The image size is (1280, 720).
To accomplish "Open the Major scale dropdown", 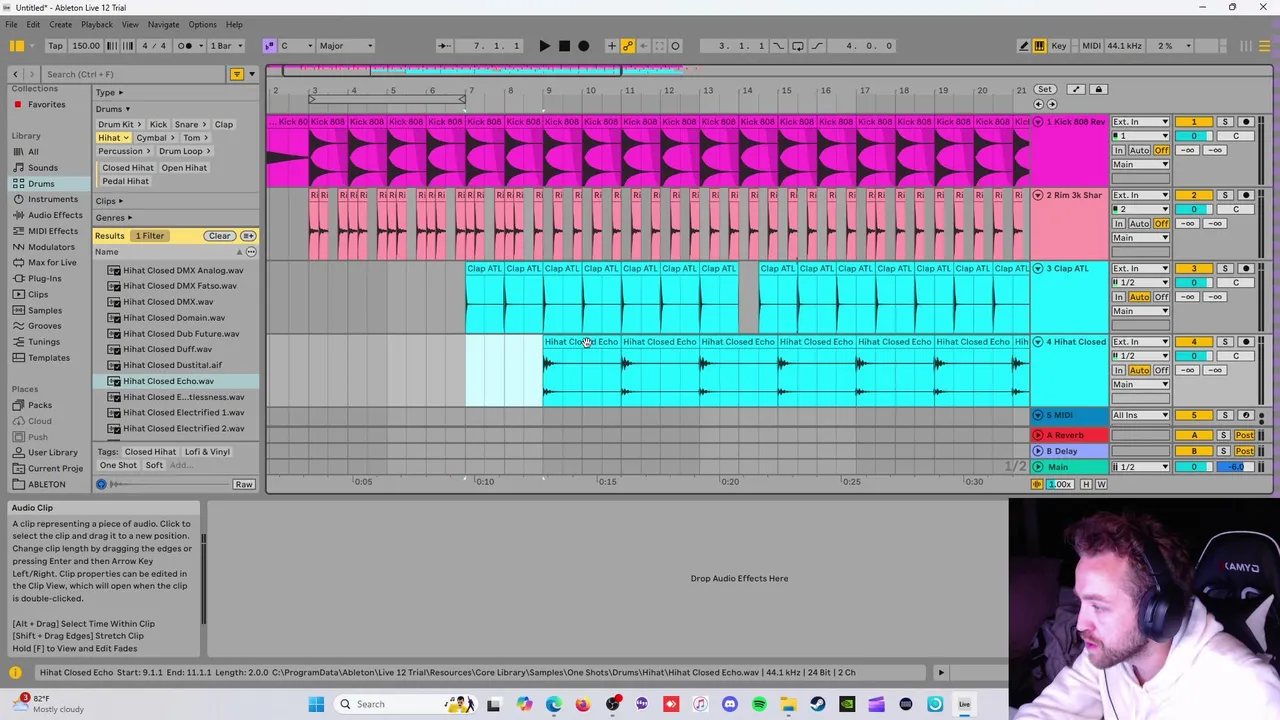I will (x=345, y=46).
